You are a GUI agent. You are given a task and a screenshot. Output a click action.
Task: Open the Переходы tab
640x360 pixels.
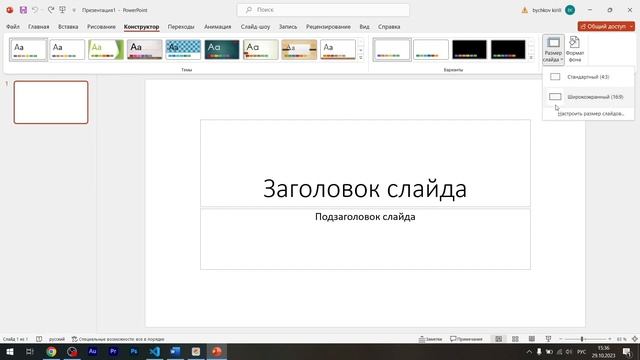pyautogui.click(x=181, y=27)
